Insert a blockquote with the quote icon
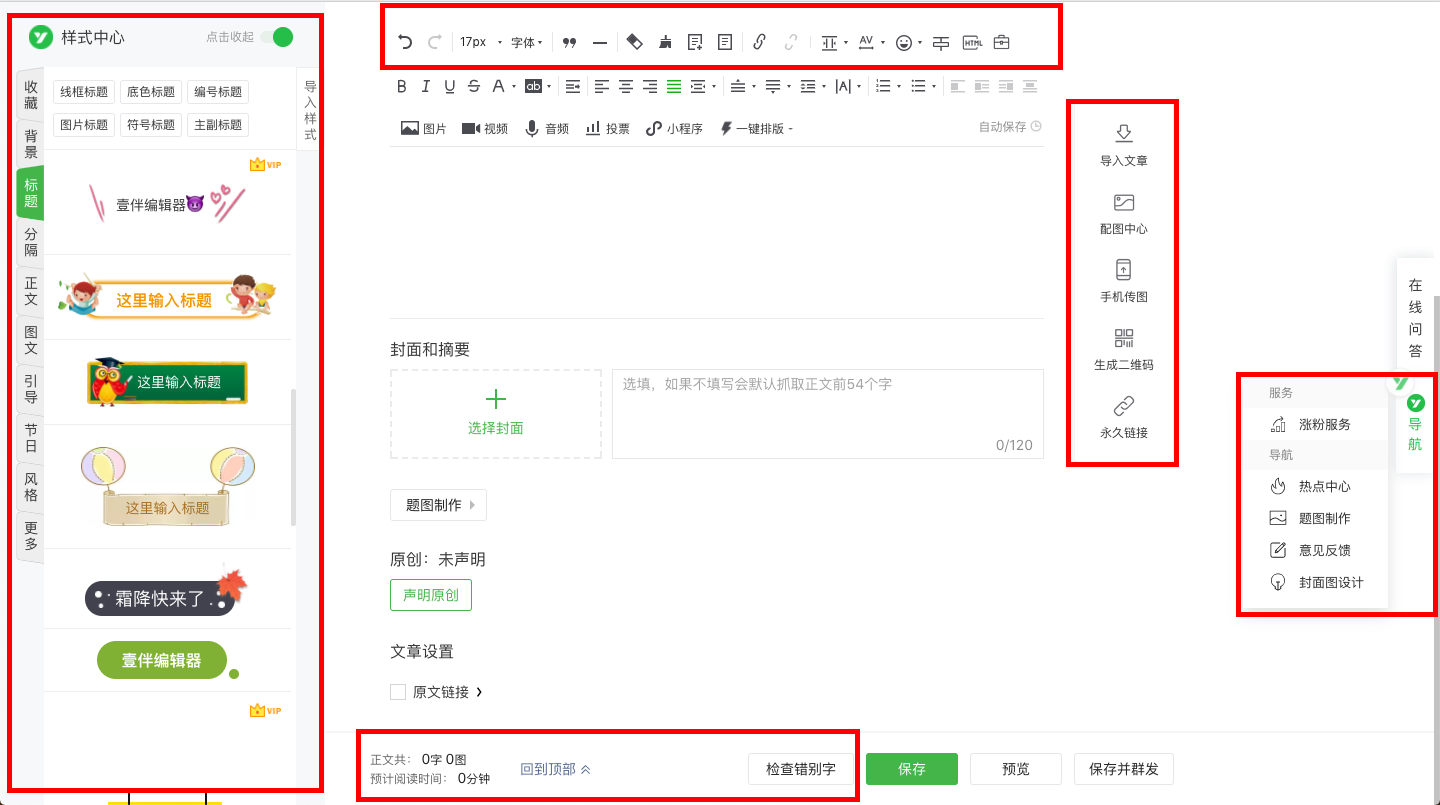Viewport: 1440px width, 805px height. (x=570, y=42)
